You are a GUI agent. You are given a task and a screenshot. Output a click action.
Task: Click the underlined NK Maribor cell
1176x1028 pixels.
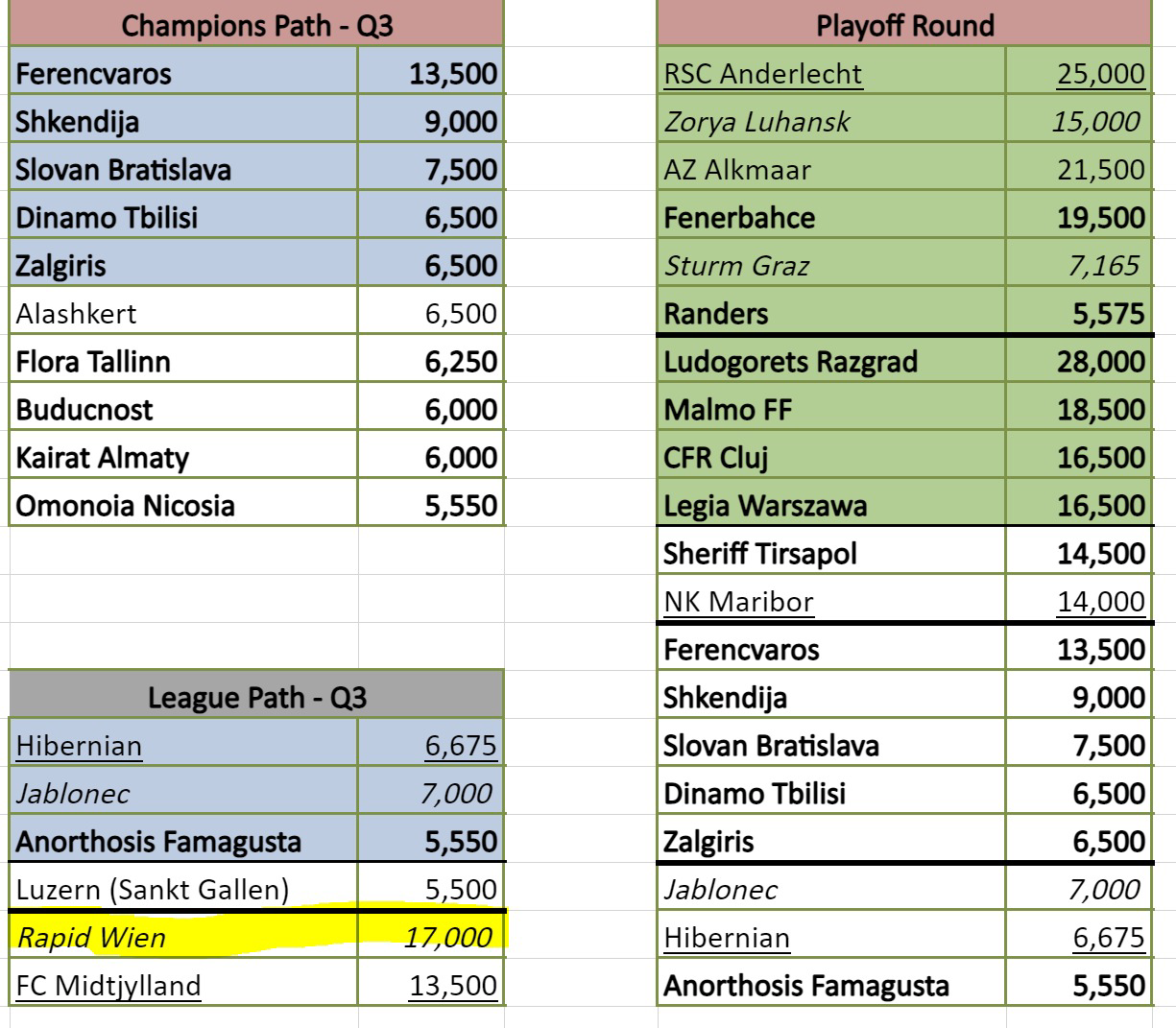832,601
